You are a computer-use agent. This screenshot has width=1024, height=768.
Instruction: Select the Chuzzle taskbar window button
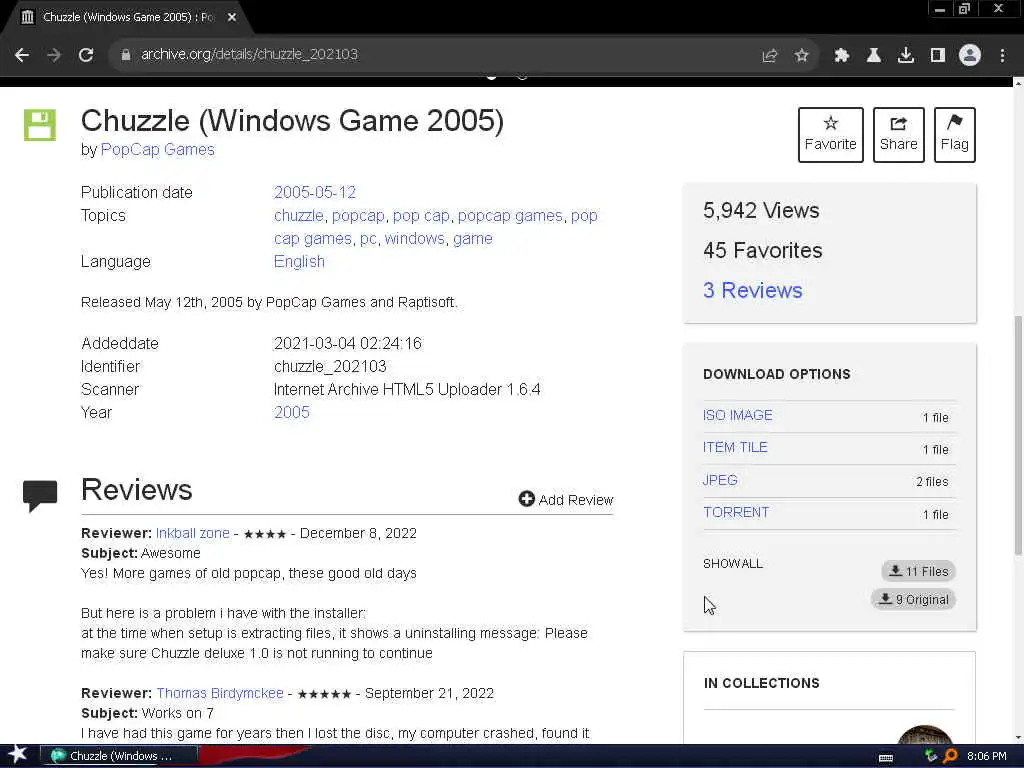(118, 756)
